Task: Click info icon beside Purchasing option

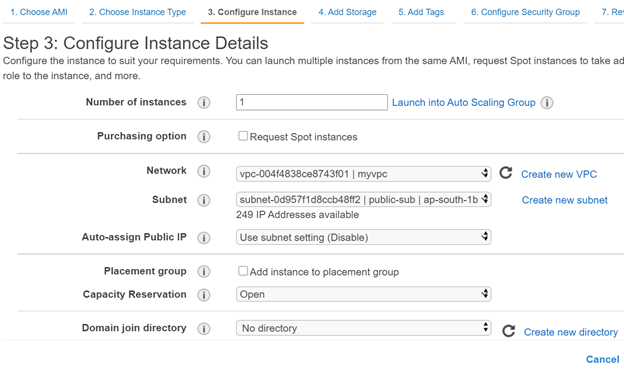Action: tap(204, 137)
